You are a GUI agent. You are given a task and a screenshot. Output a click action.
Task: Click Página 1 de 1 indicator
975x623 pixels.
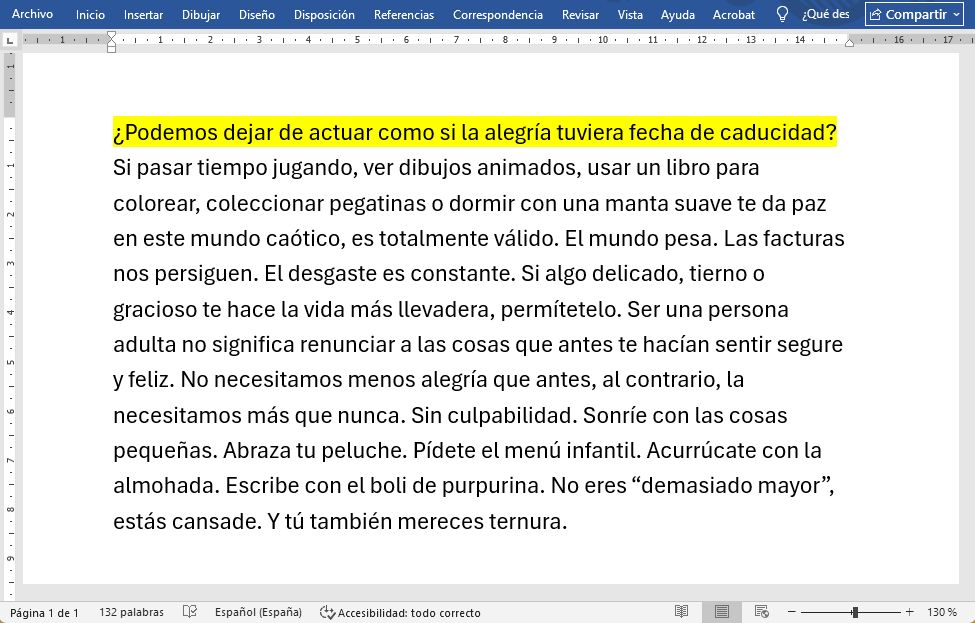pos(45,611)
